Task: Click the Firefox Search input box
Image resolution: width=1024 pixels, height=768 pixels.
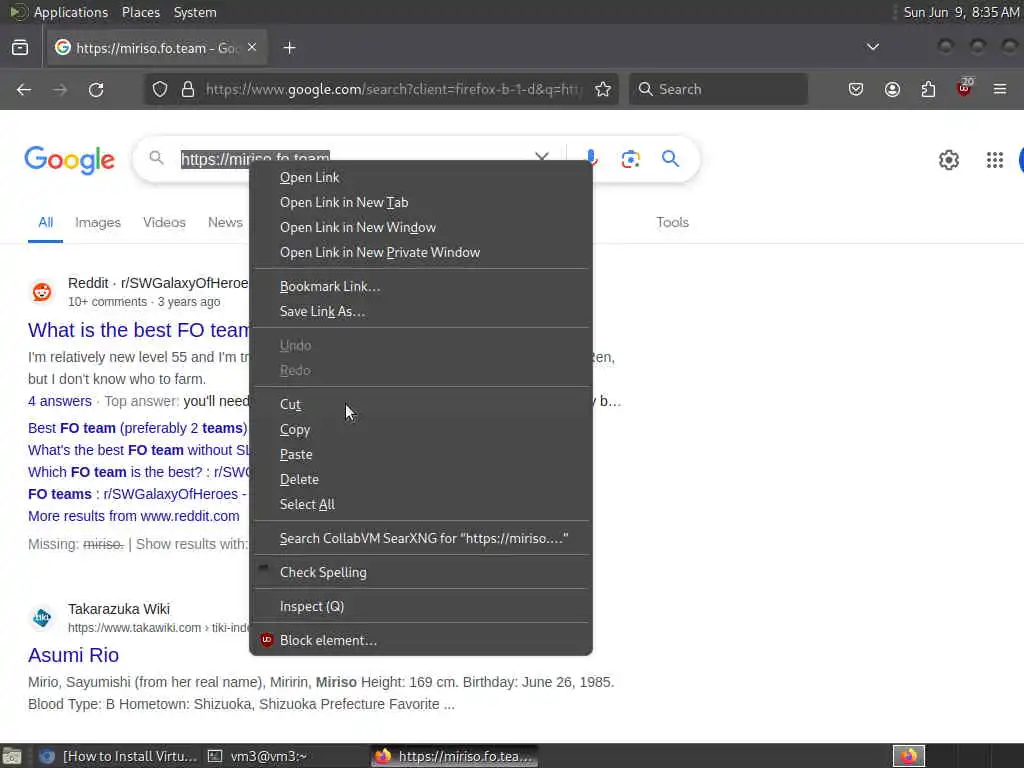Action: click(718, 89)
